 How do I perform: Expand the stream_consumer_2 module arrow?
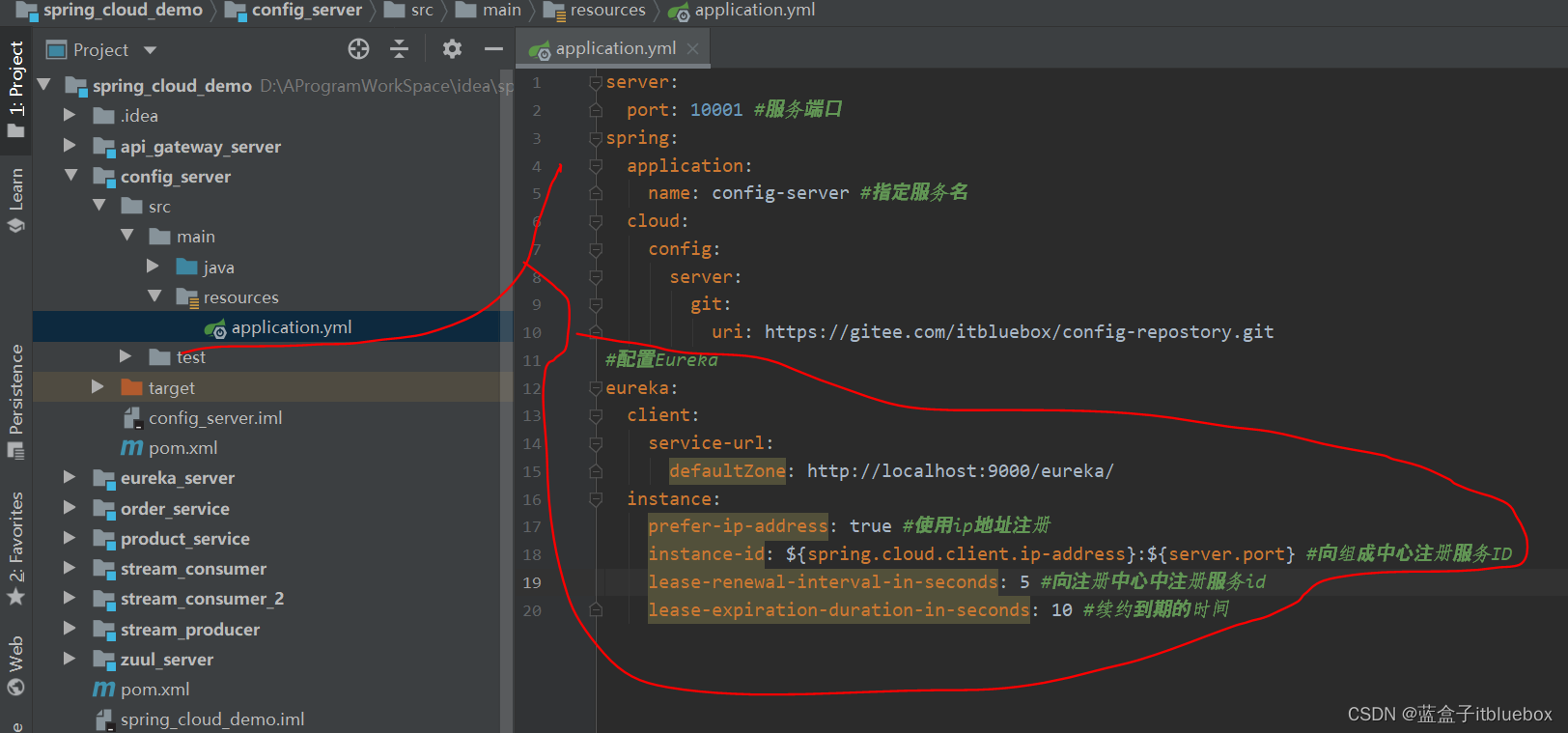pyautogui.click(x=70, y=598)
